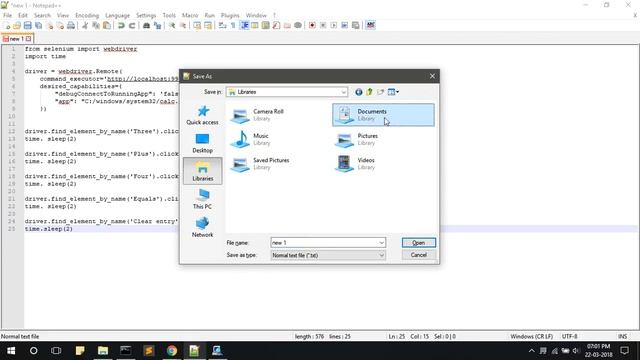Screen dimensions: 640x360
Task: Open the Encoding menu
Action: pyautogui.click(x=87, y=15)
